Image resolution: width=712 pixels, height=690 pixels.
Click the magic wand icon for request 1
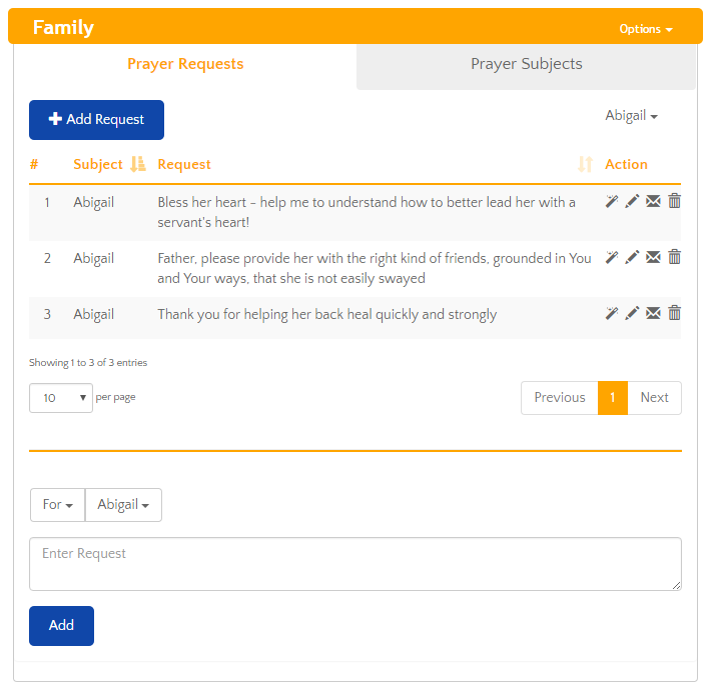coord(612,201)
